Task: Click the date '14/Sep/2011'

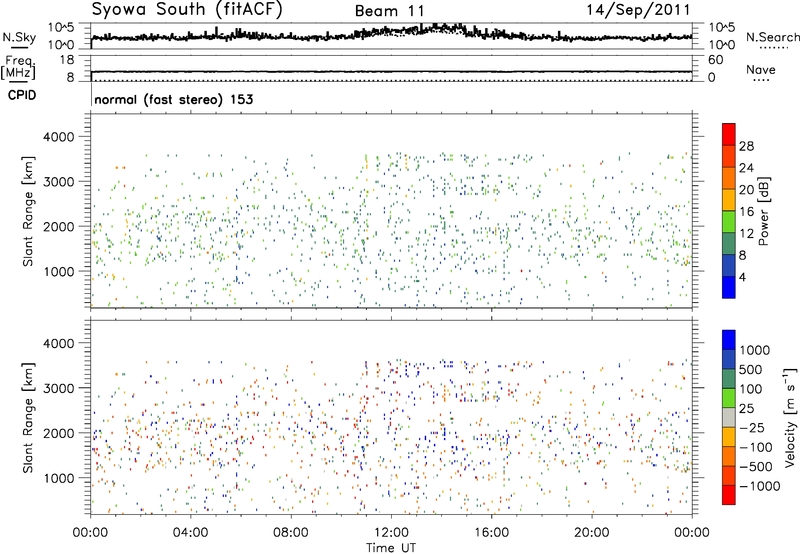Action: (638, 10)
